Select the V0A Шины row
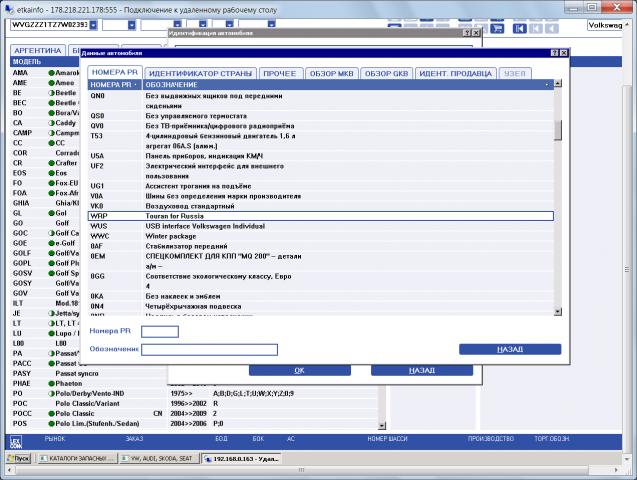The height and width of the screenshot is (480, 637). coord(321,196)
